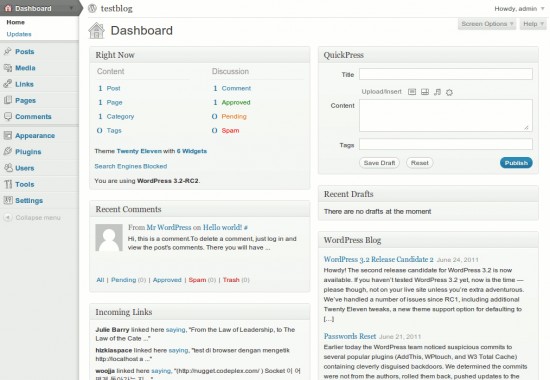Image resolution: width=550 pixels, height=380 pixels.
Task: Expand the Help panel
Action: click(533, 24)
